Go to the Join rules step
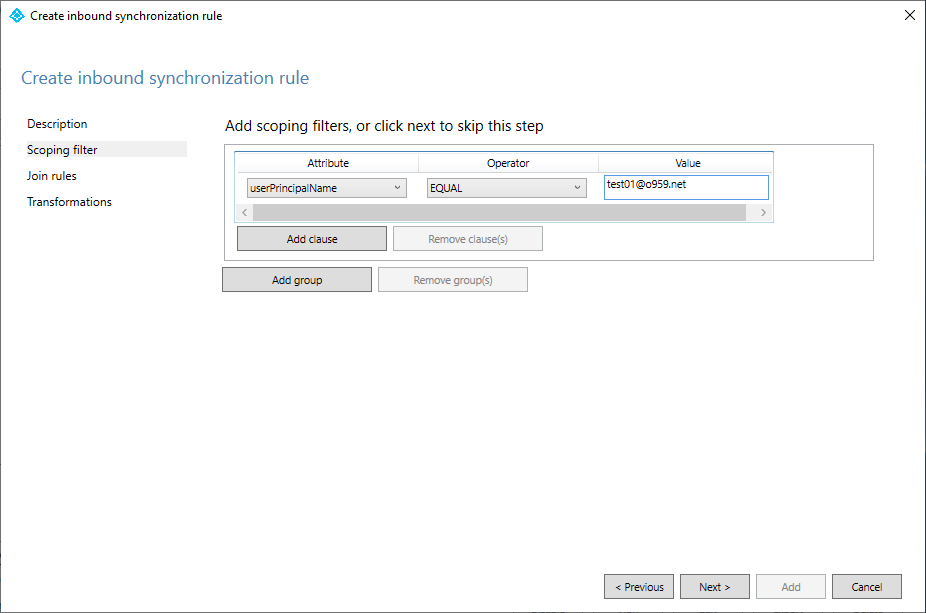926x613 pixels. click(51, 176)
